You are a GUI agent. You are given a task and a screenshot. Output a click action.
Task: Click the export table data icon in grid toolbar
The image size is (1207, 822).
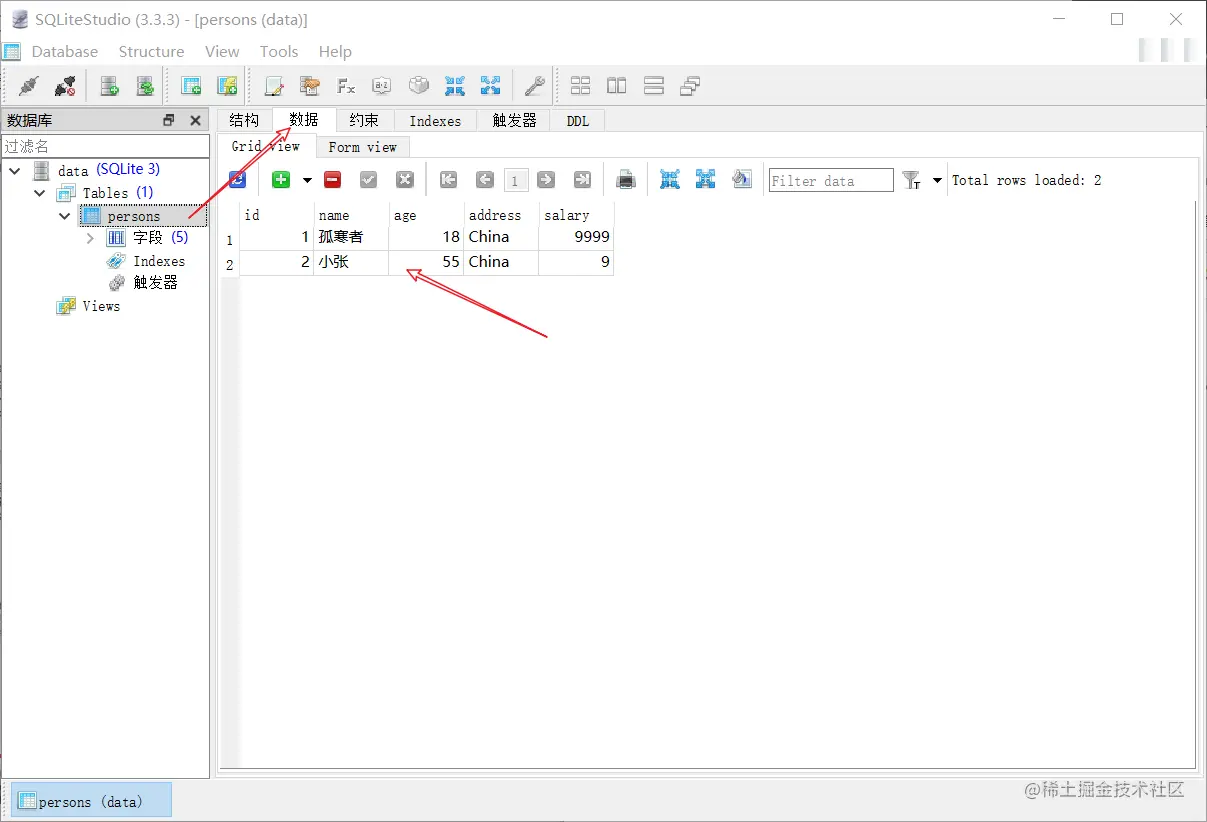[x=706, y=180]
